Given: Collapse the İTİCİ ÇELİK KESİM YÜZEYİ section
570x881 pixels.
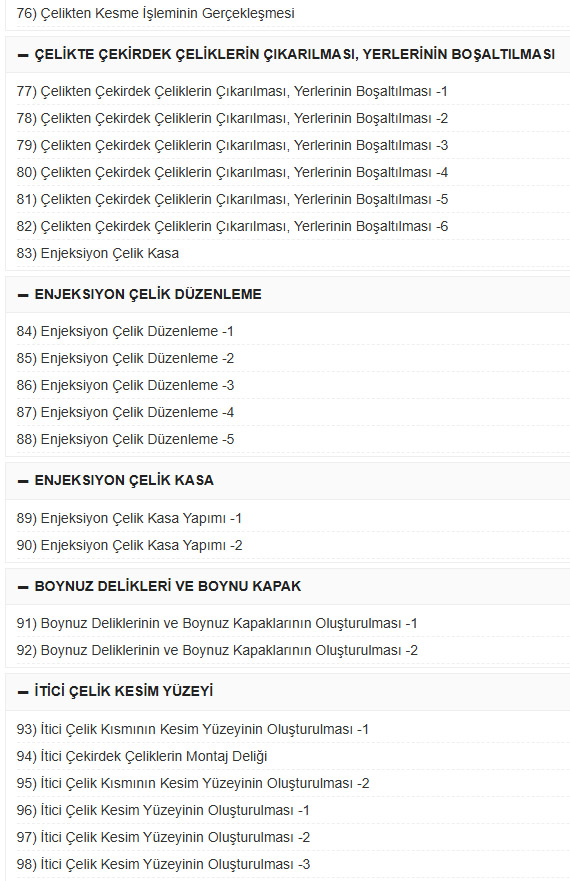Looking at the screenshot, I should pyautogui.click(x=23, y=692).
